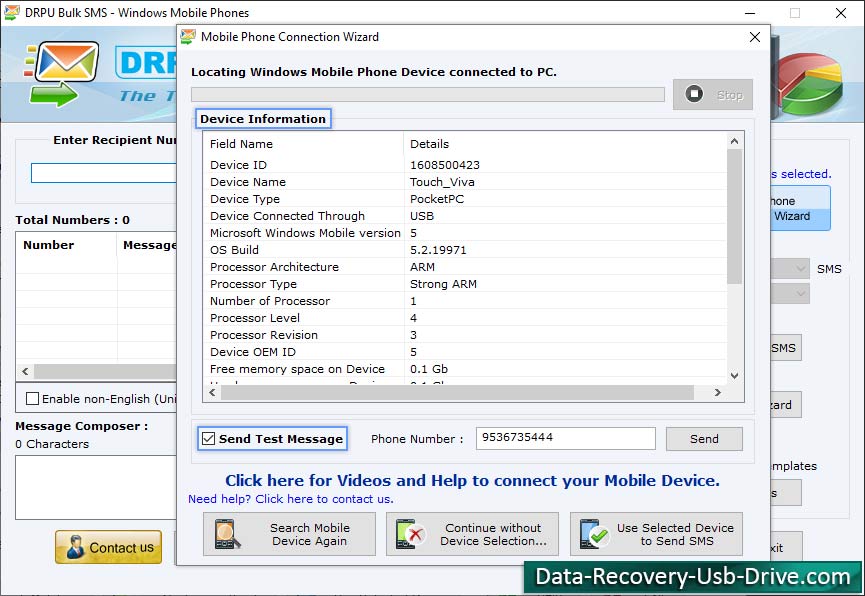Screen dimensions: 865x596
Task: Click the Number column header in main window
Action: [x=67, y=245]
